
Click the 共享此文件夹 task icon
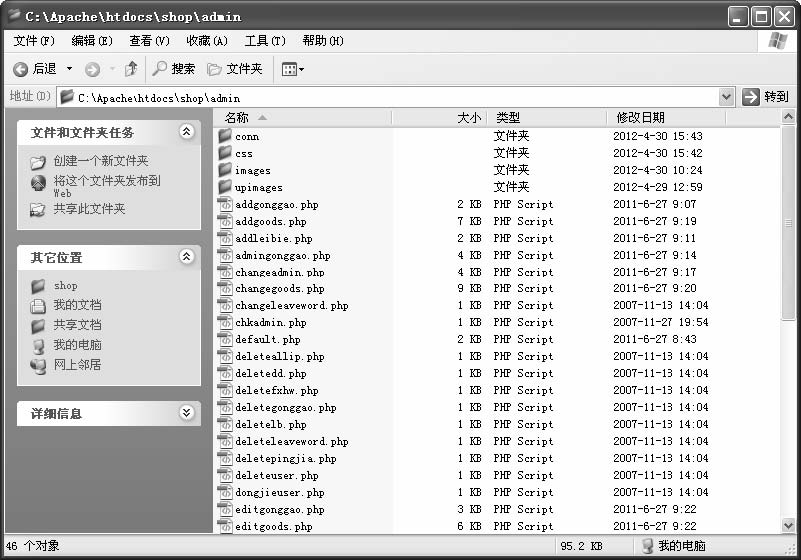[37, 209]
